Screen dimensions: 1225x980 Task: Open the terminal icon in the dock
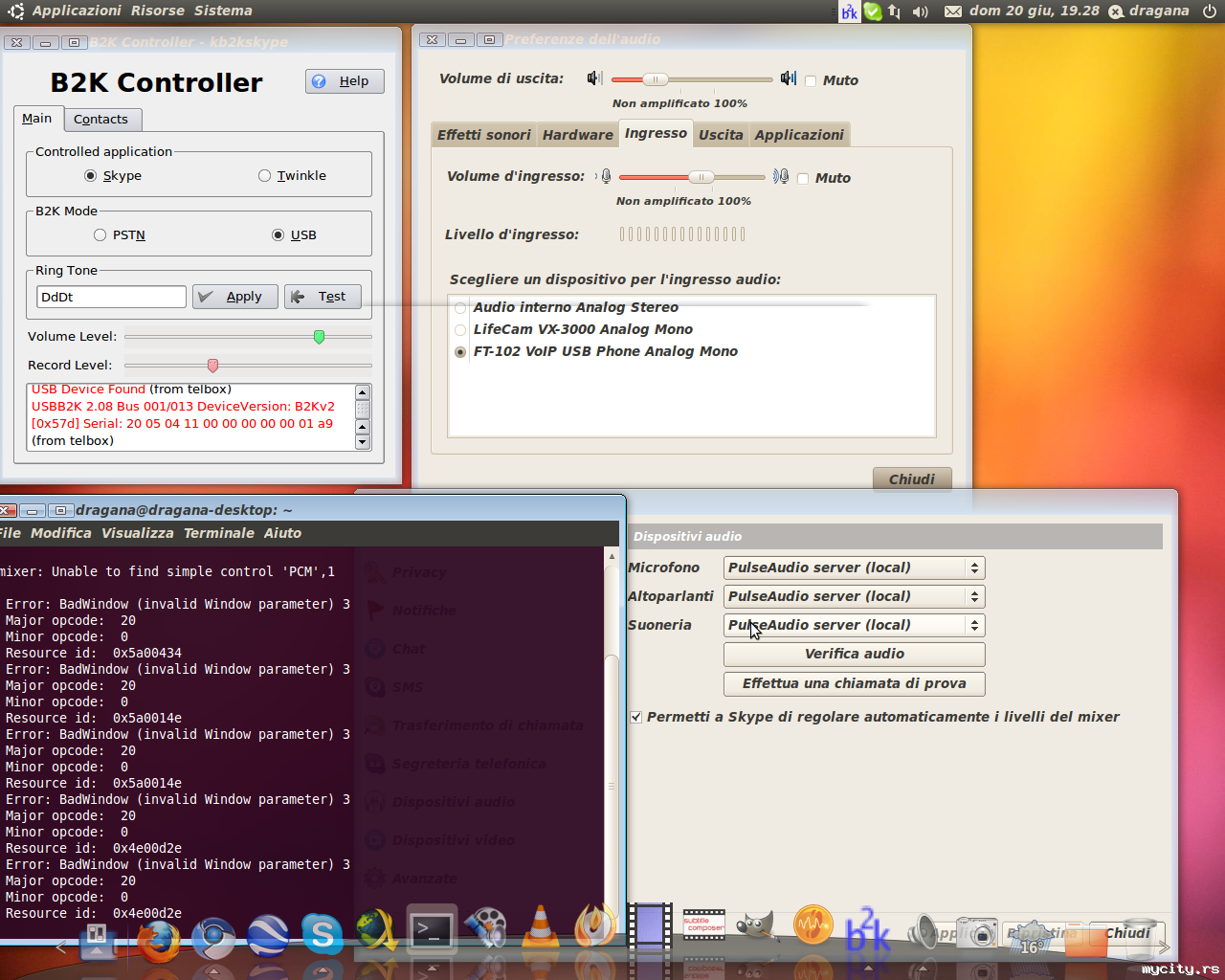(x=432, y=930)
